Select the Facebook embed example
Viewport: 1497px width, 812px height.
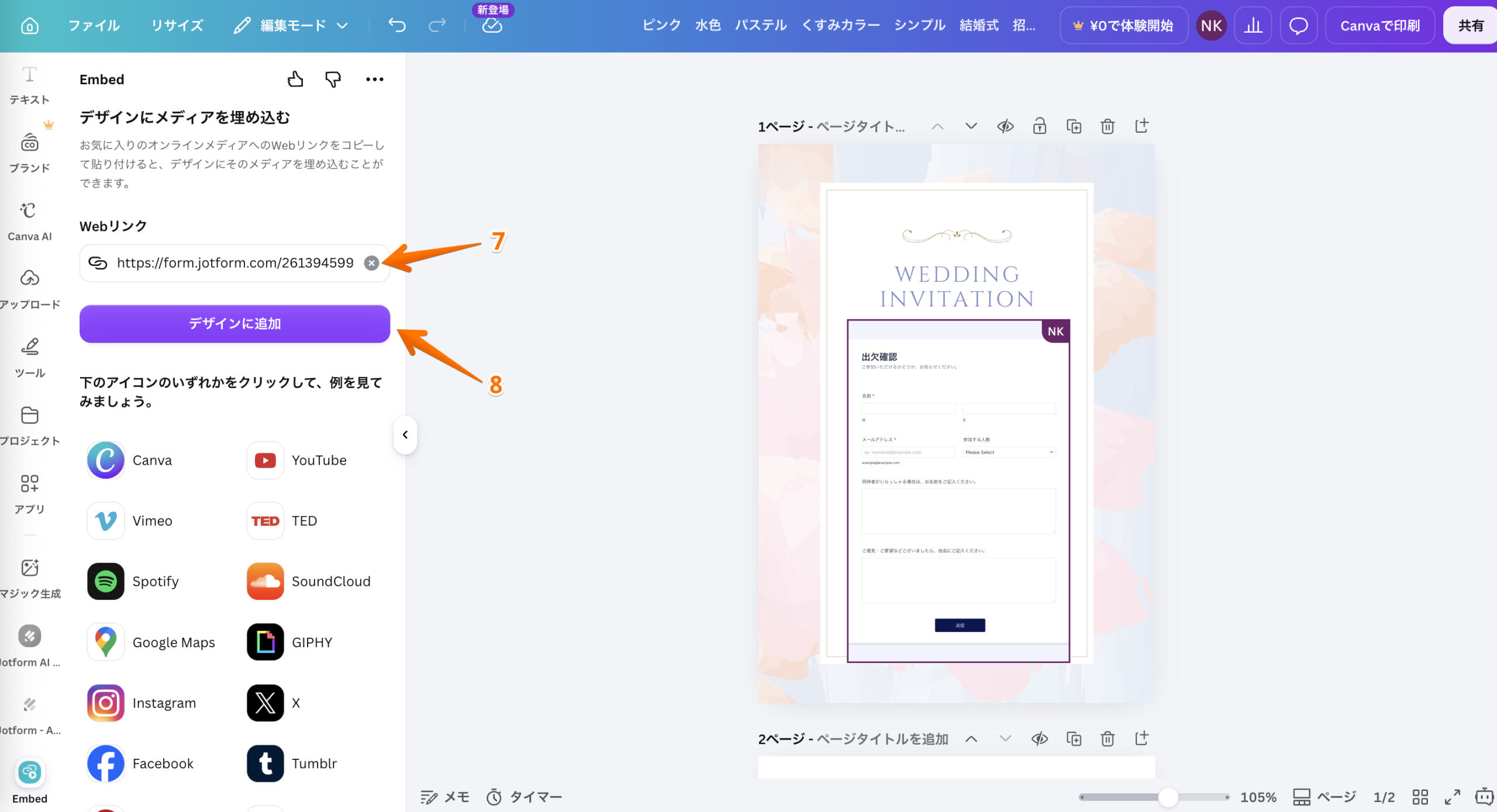[140, 763]
